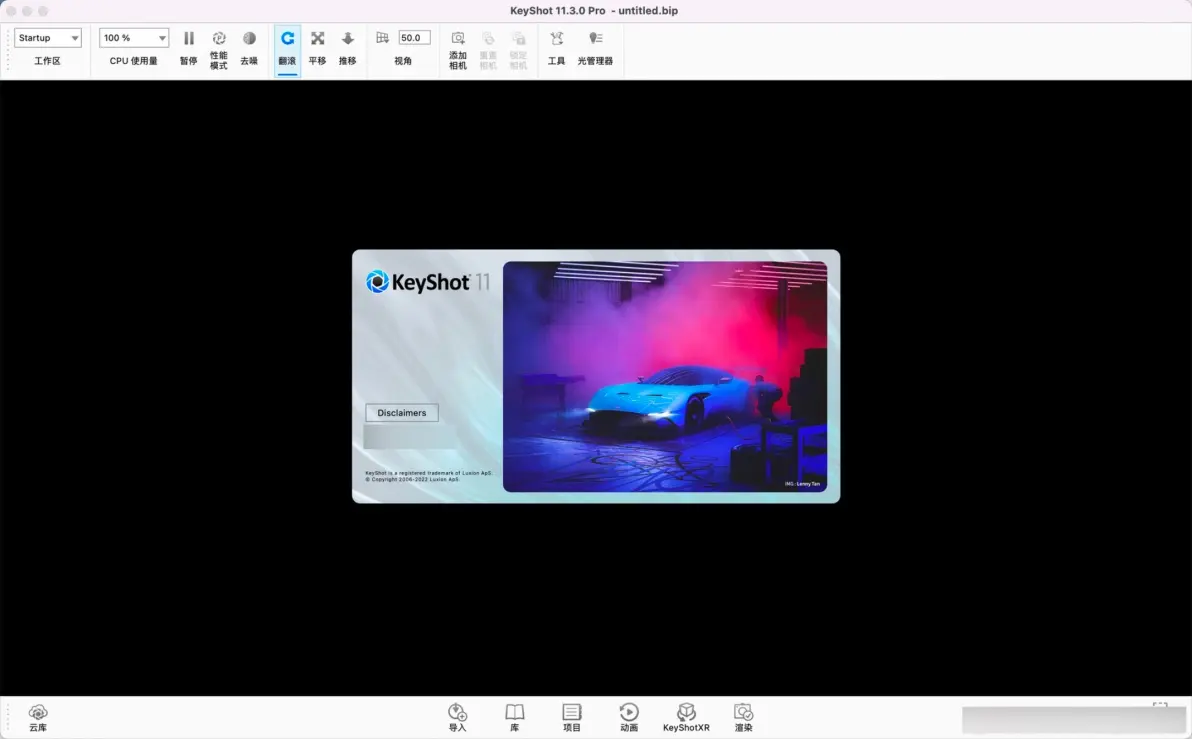
Task: Click the bottom-right fullscreen frame icon
Action: [1159, 705]
